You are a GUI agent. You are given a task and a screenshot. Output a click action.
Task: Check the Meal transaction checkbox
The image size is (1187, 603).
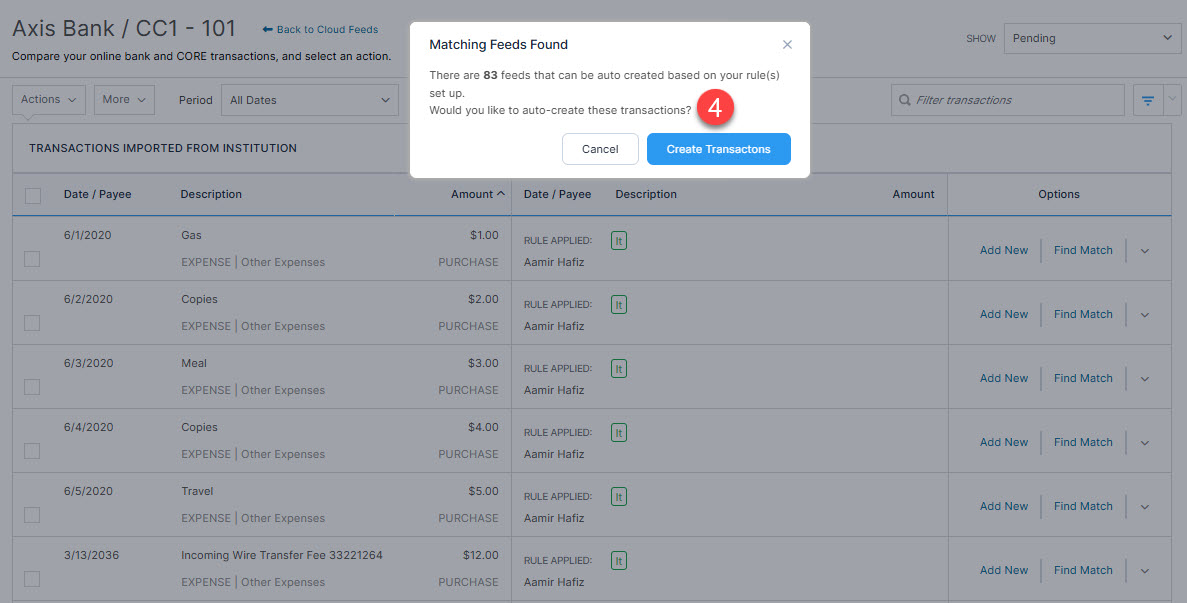pos(32,387)
